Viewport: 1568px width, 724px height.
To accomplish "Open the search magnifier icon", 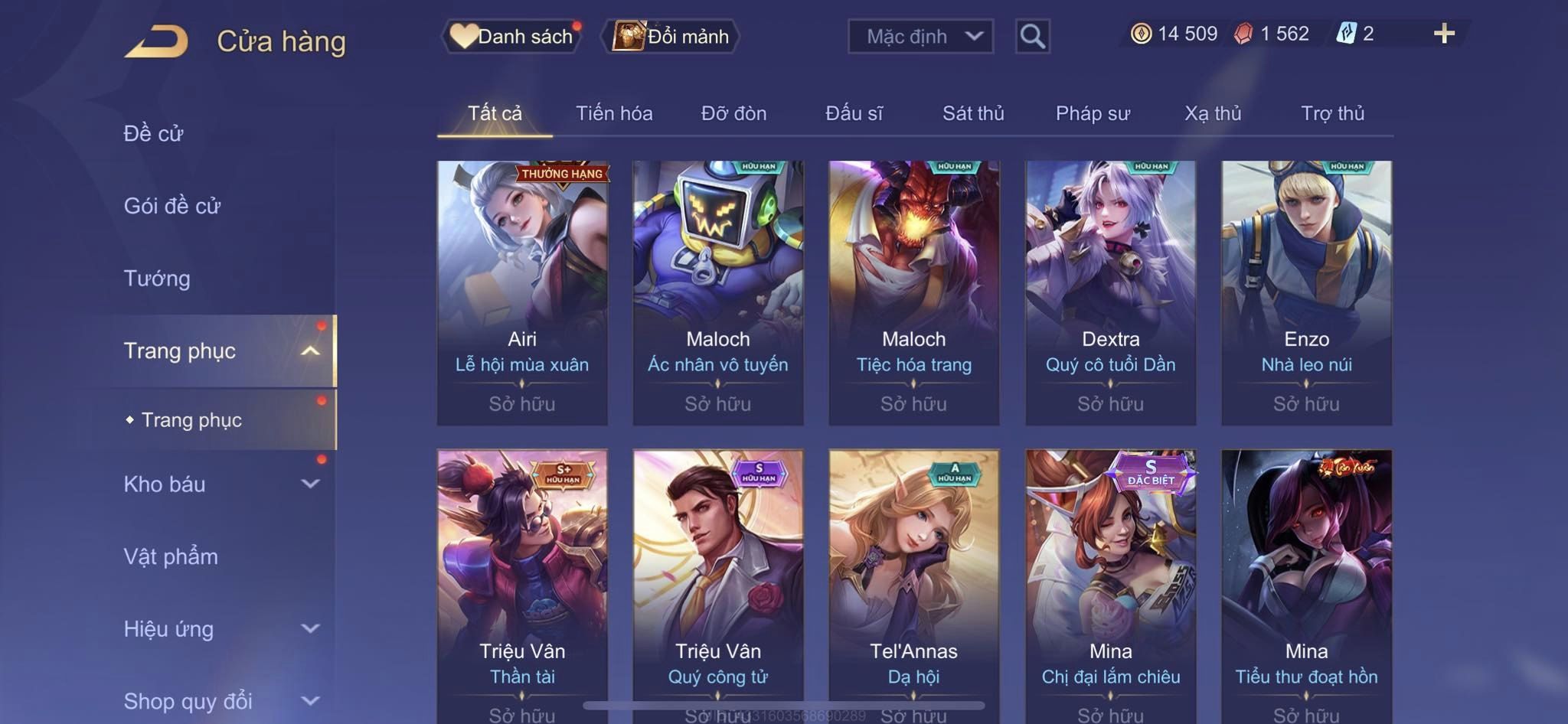I will 1032,36.
